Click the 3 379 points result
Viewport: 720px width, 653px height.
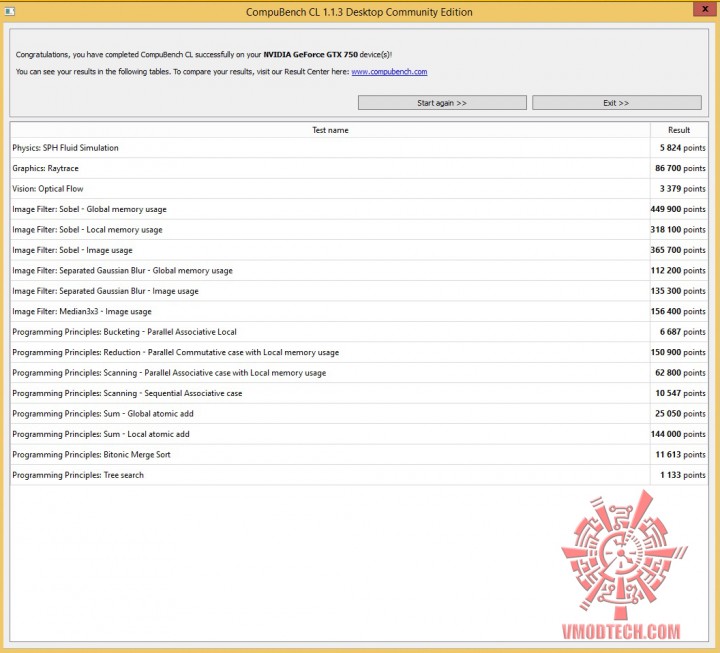682,189
